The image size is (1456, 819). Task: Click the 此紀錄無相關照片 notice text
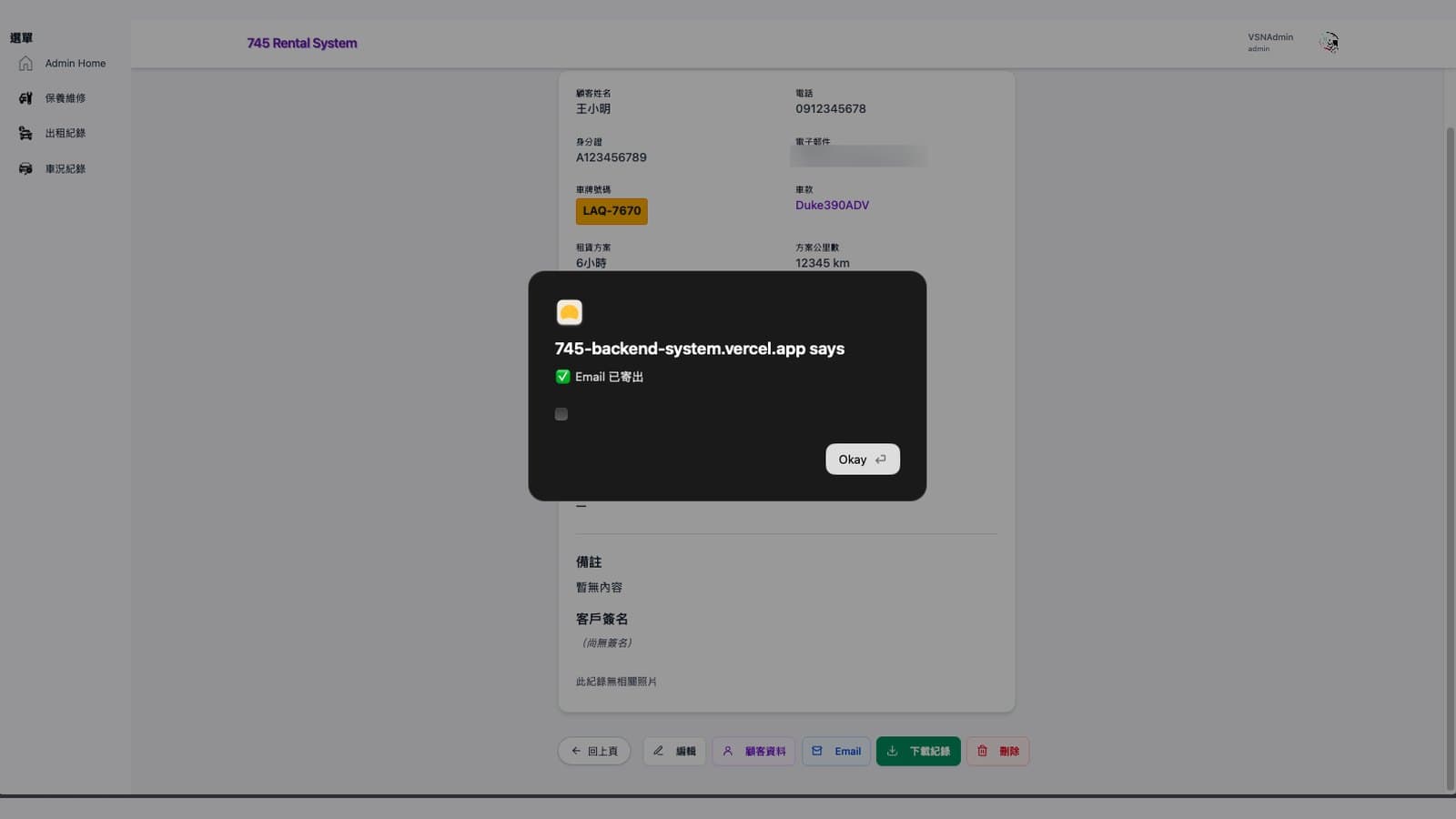tap(616, 682)
